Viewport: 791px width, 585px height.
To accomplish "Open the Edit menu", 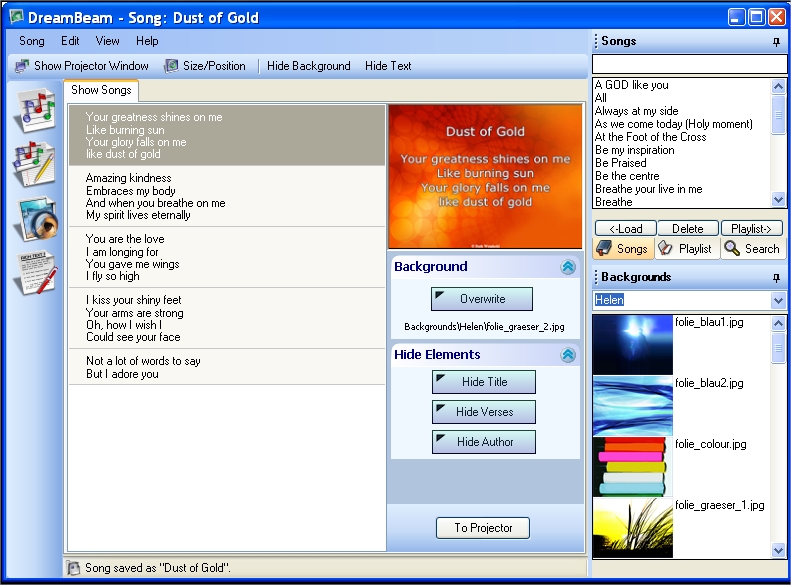I will click(x=70, y=41).
